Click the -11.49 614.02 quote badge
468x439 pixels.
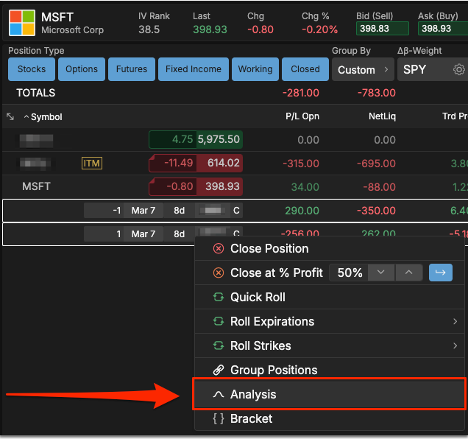coord(196,163)
